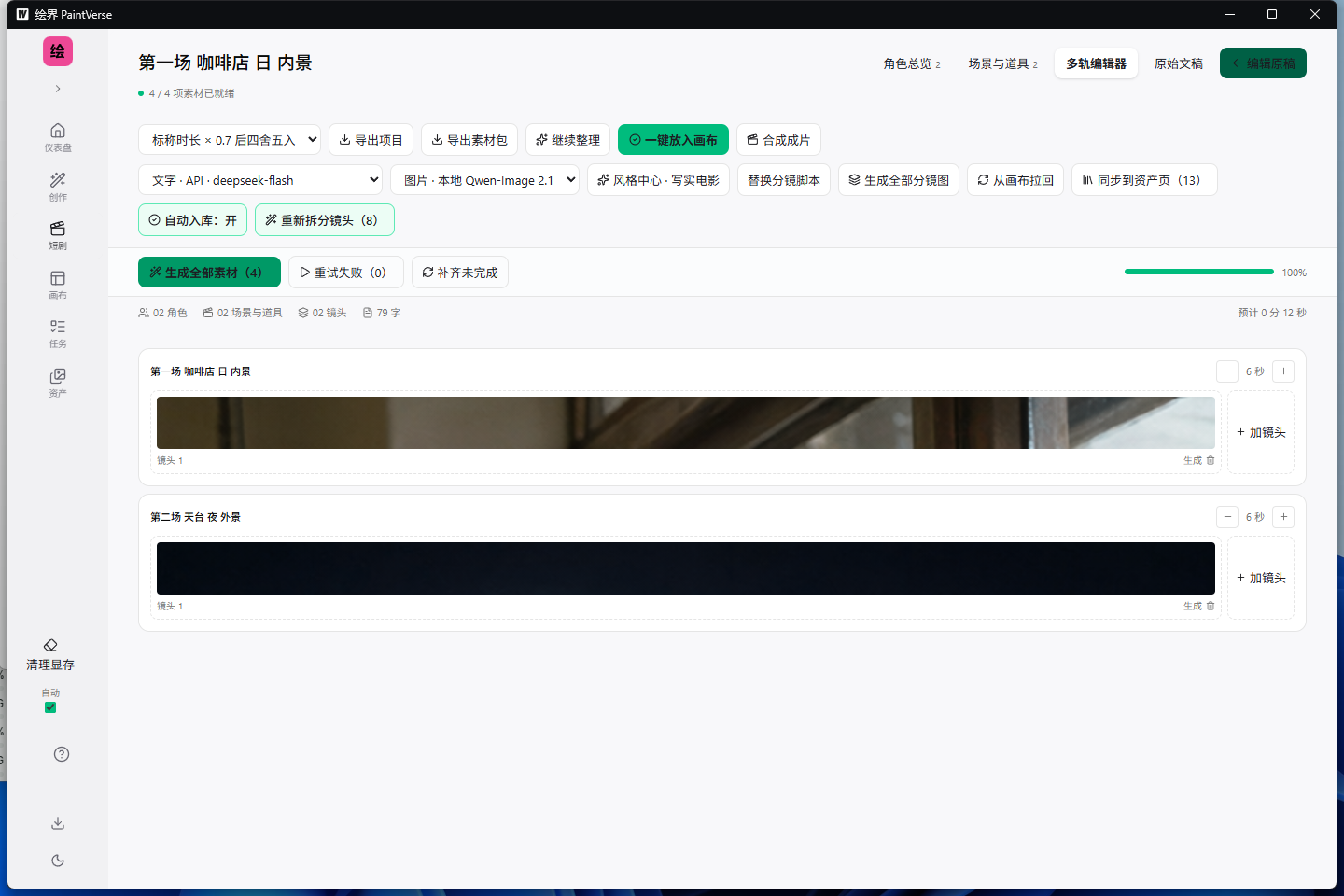The width and height of the screenshot is (1344, 896).
Task: Click the 继续整理 sparkle button
Action: pyautogui.click(x=567, y=140)
